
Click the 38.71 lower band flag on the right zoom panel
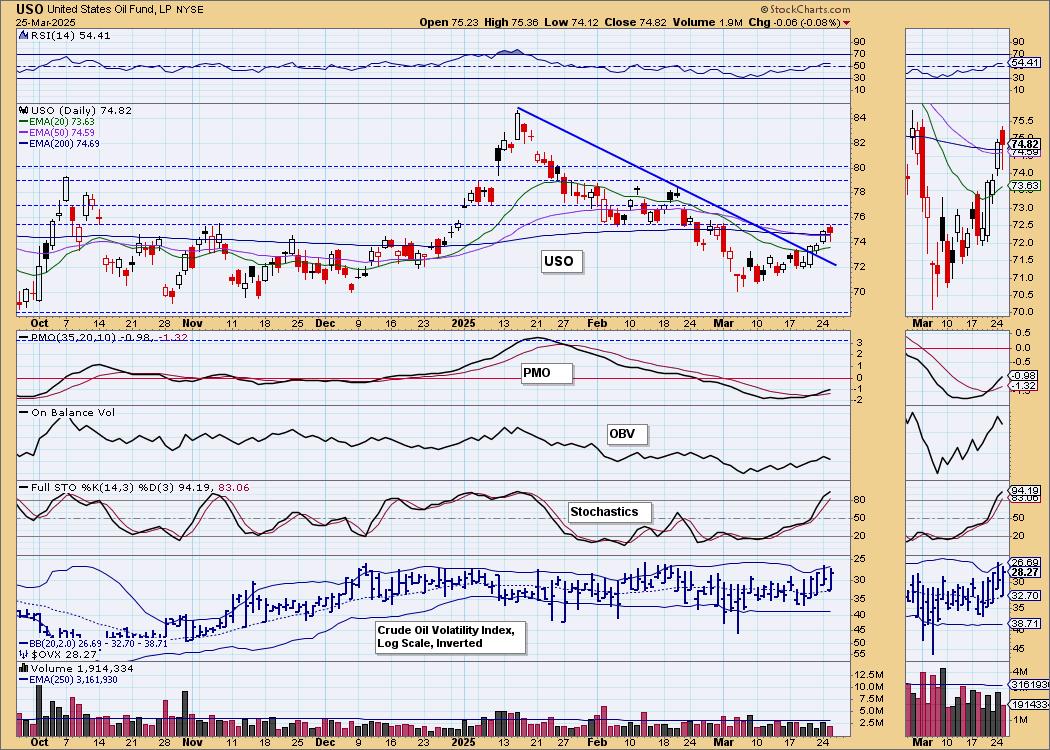click(1026, 623)
